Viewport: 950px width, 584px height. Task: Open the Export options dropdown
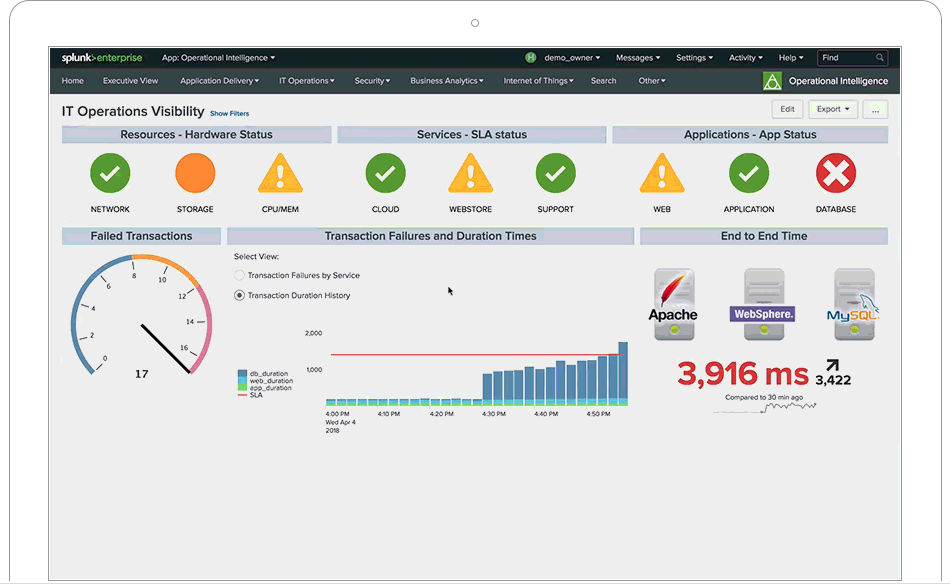click(x=833, y=109)
